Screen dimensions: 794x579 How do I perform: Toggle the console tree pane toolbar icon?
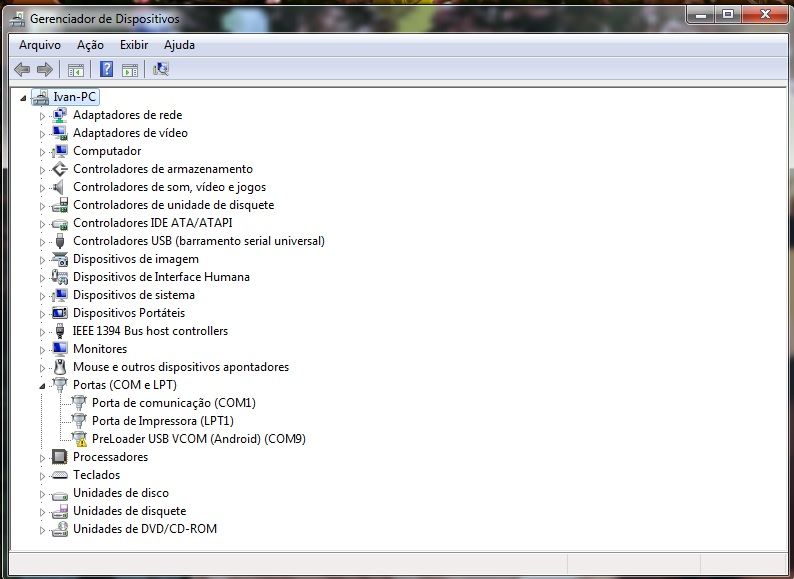[x=76, y=70]
